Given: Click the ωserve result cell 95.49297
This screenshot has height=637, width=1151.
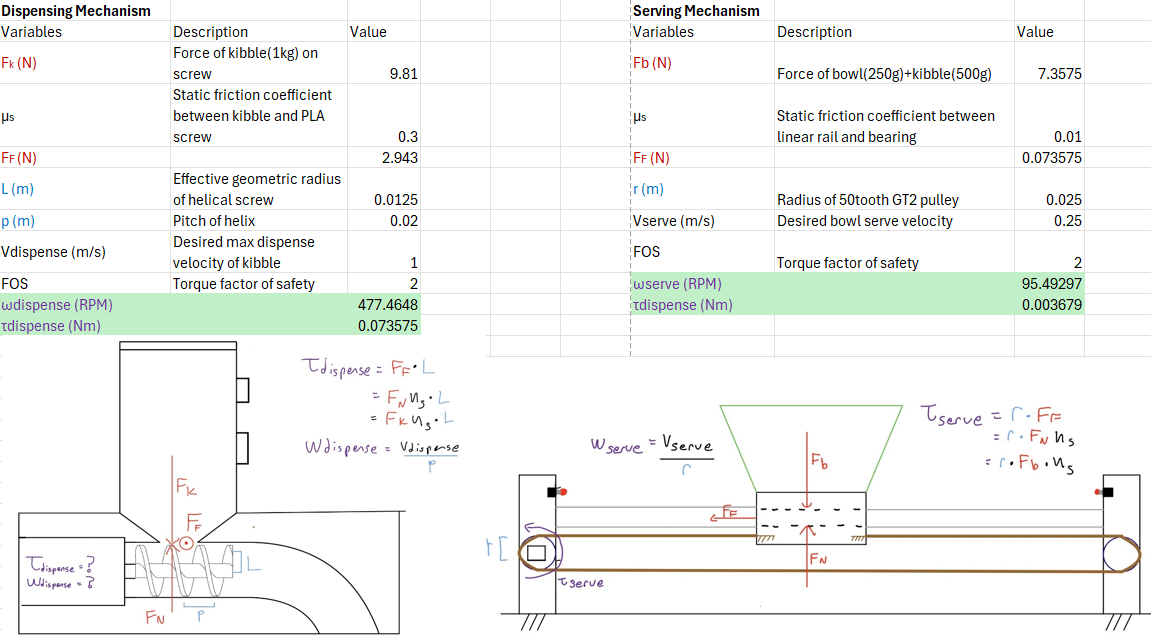Looking at the screenshot, I should pyautogui.click(x=1048, y=284).
